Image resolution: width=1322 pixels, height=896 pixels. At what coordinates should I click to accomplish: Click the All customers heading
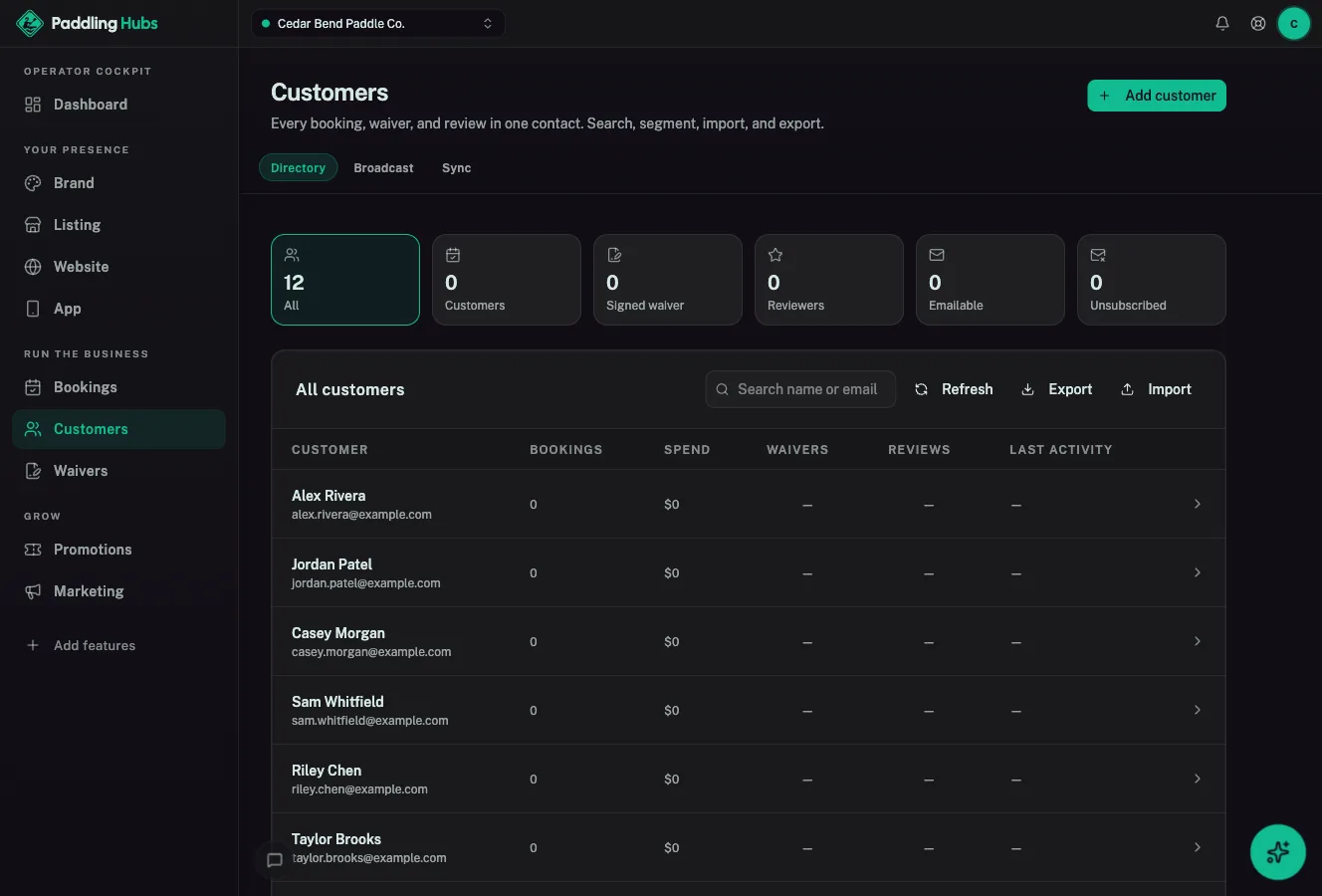(350, 389)
